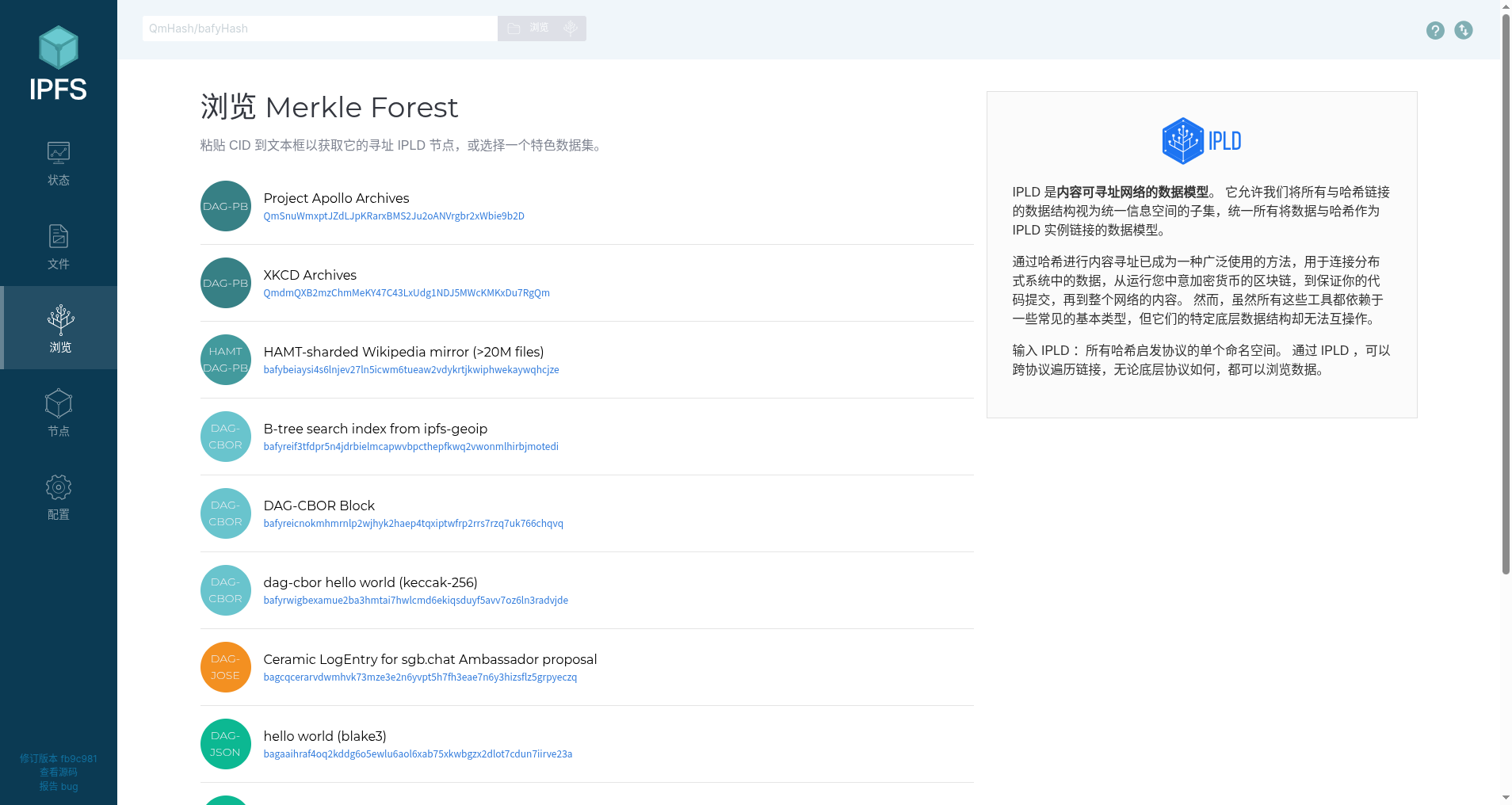Click 报告 bug report link

pyautogui.click(x=59, y=786)
